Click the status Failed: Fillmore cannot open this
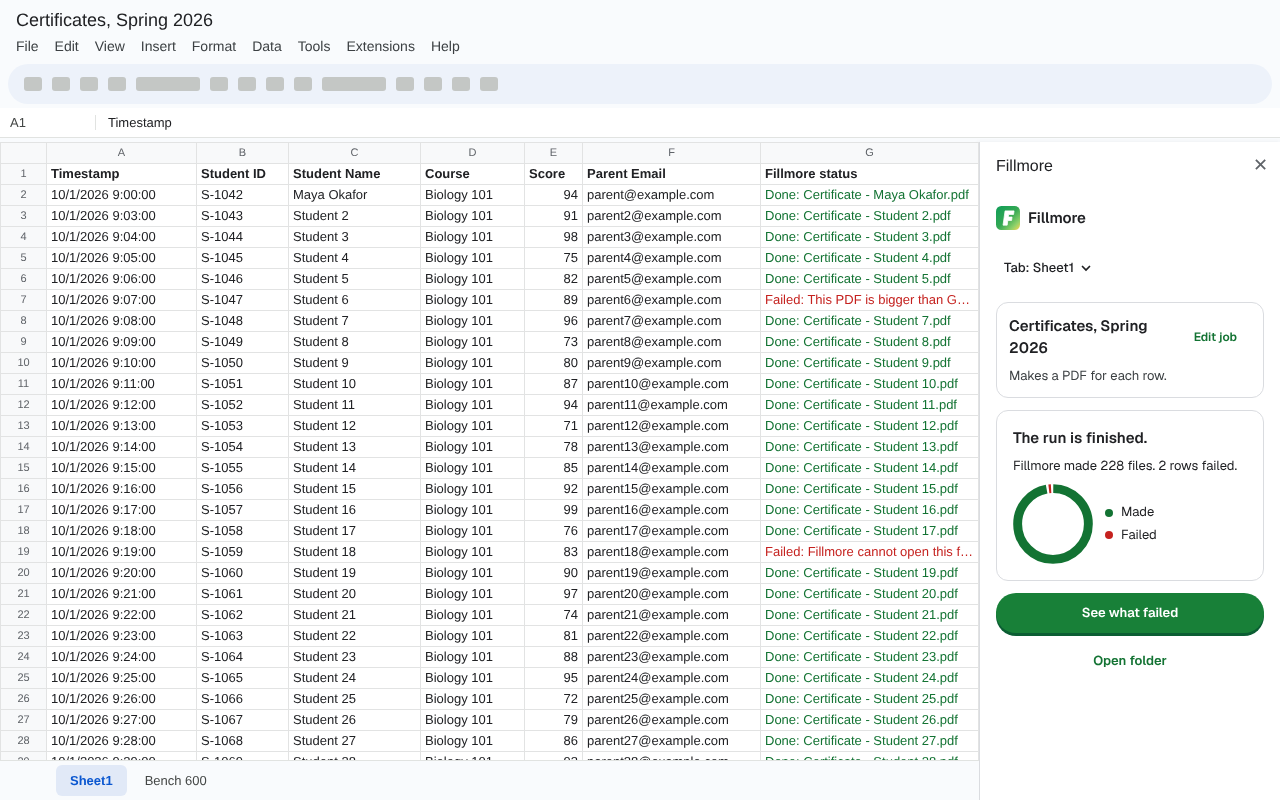This screenshot has height=800, width=1280. 869,551
